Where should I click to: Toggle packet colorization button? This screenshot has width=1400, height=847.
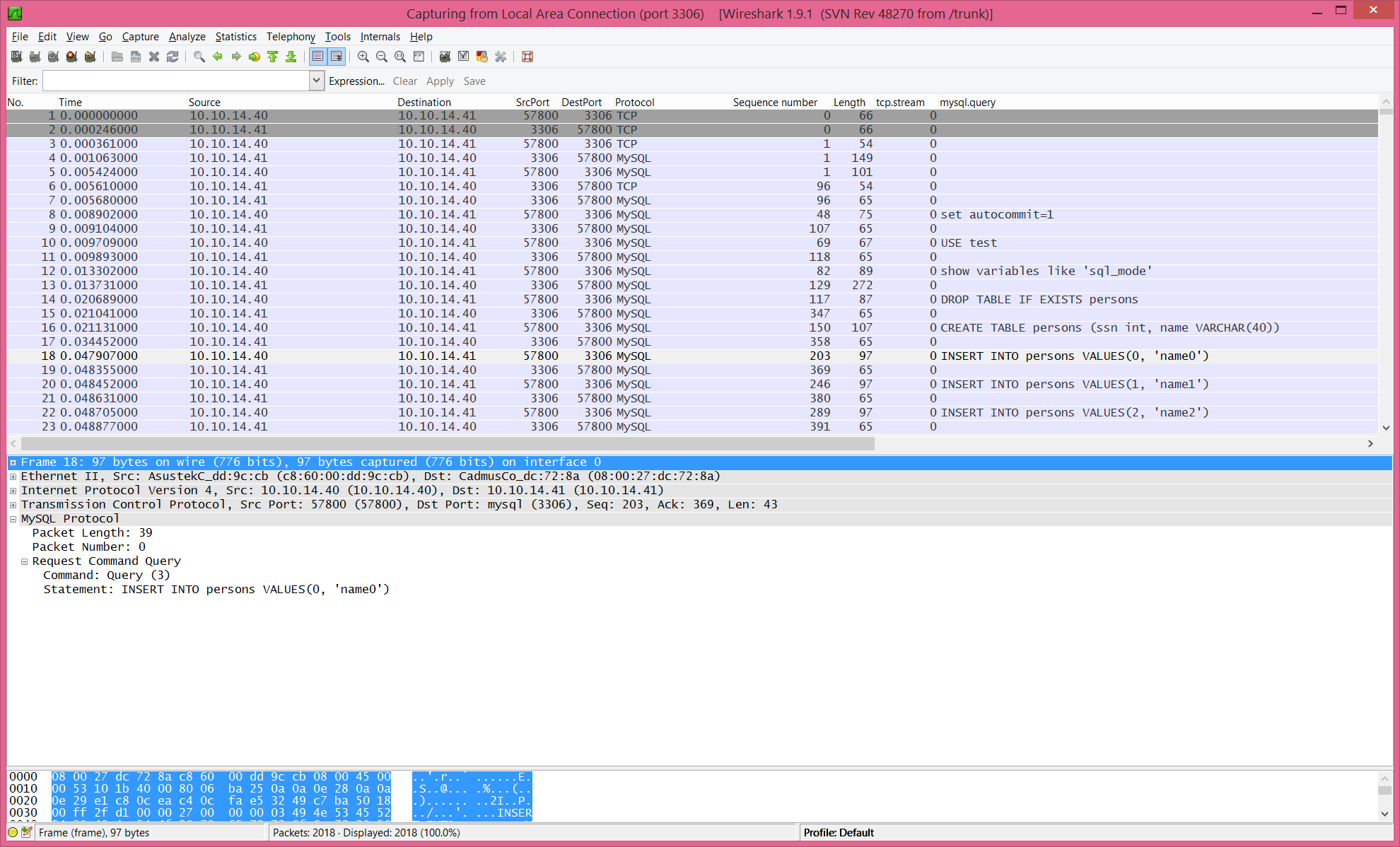[318, 57]
